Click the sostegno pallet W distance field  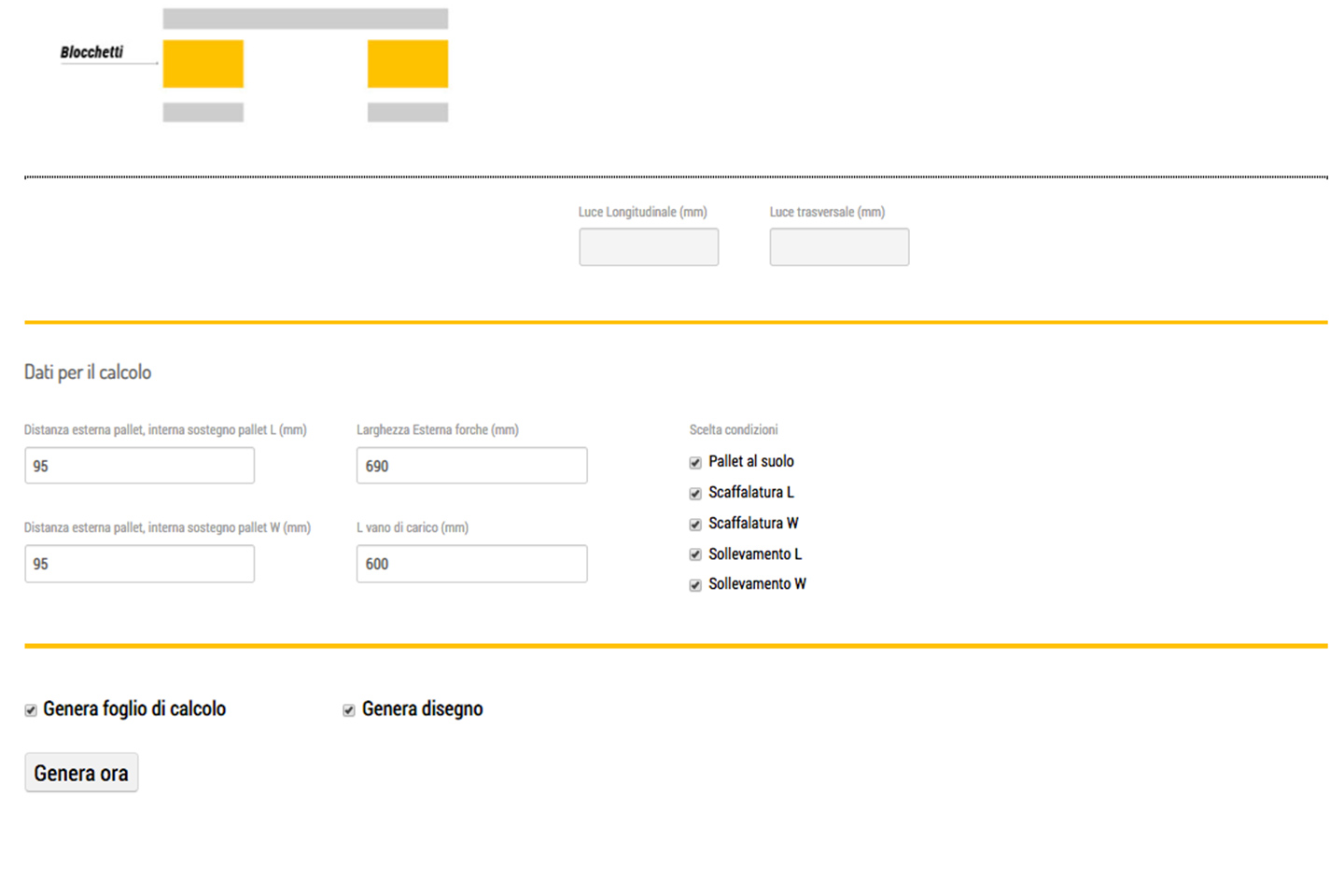[x=139, y=564]
